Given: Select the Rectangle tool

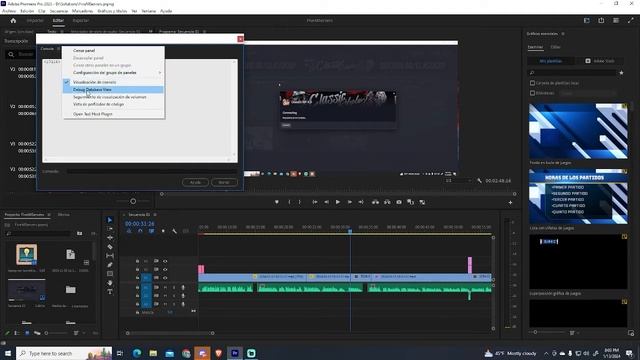Looking at the screenshot, I should (x=110, y=273).
